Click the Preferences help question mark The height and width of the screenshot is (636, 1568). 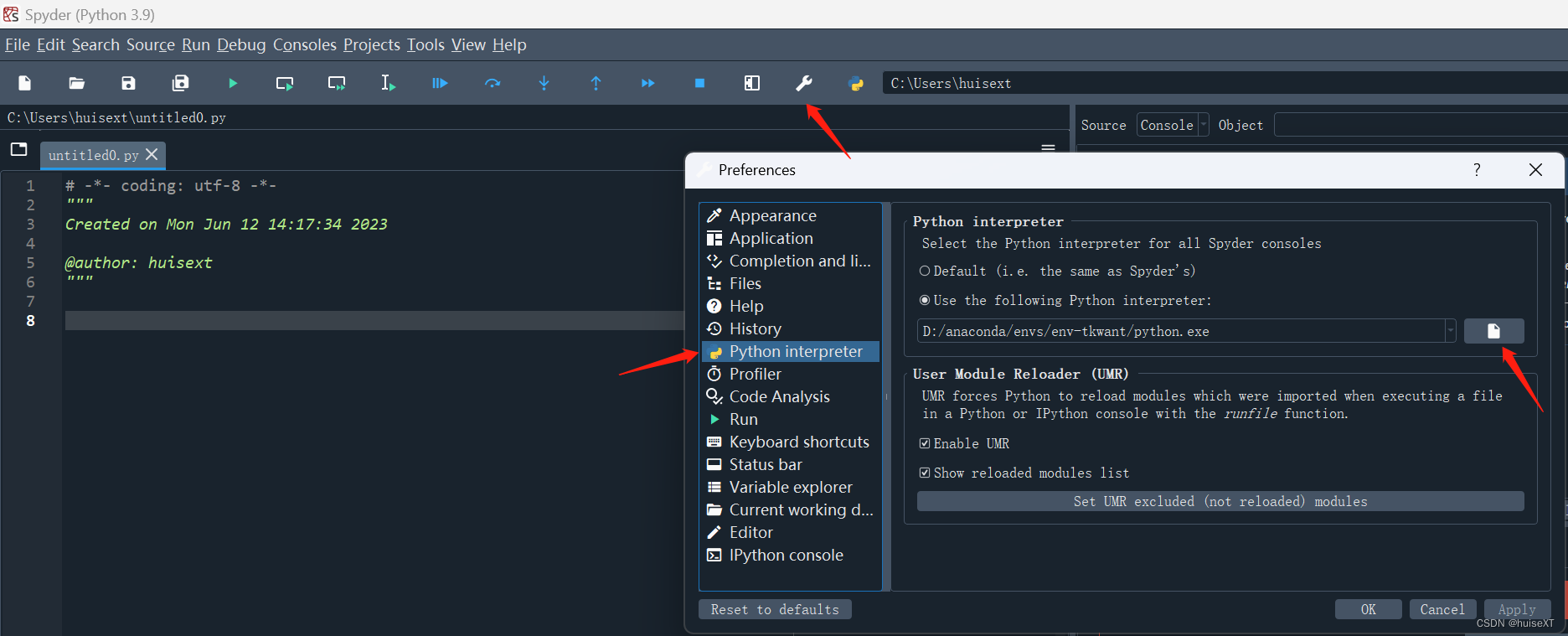coord(1477,170)
